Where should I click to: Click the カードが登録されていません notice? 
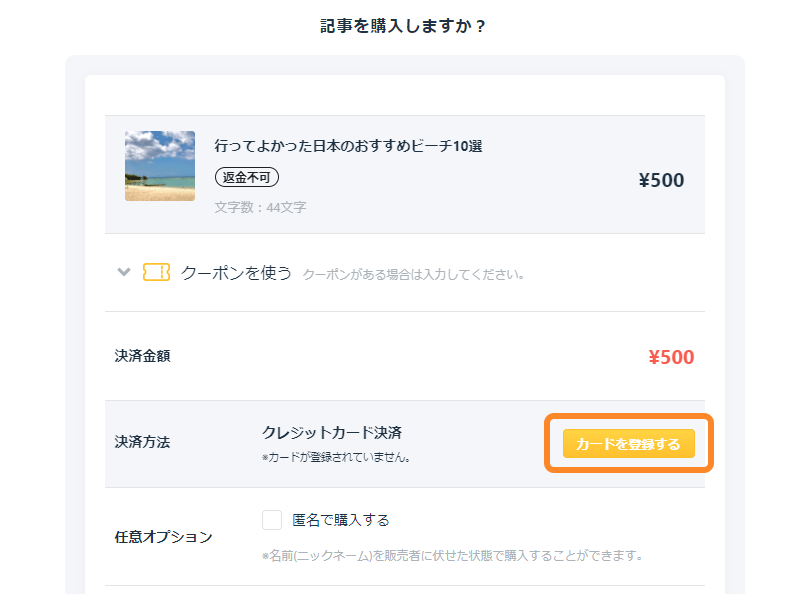click(x=336, y=457)
